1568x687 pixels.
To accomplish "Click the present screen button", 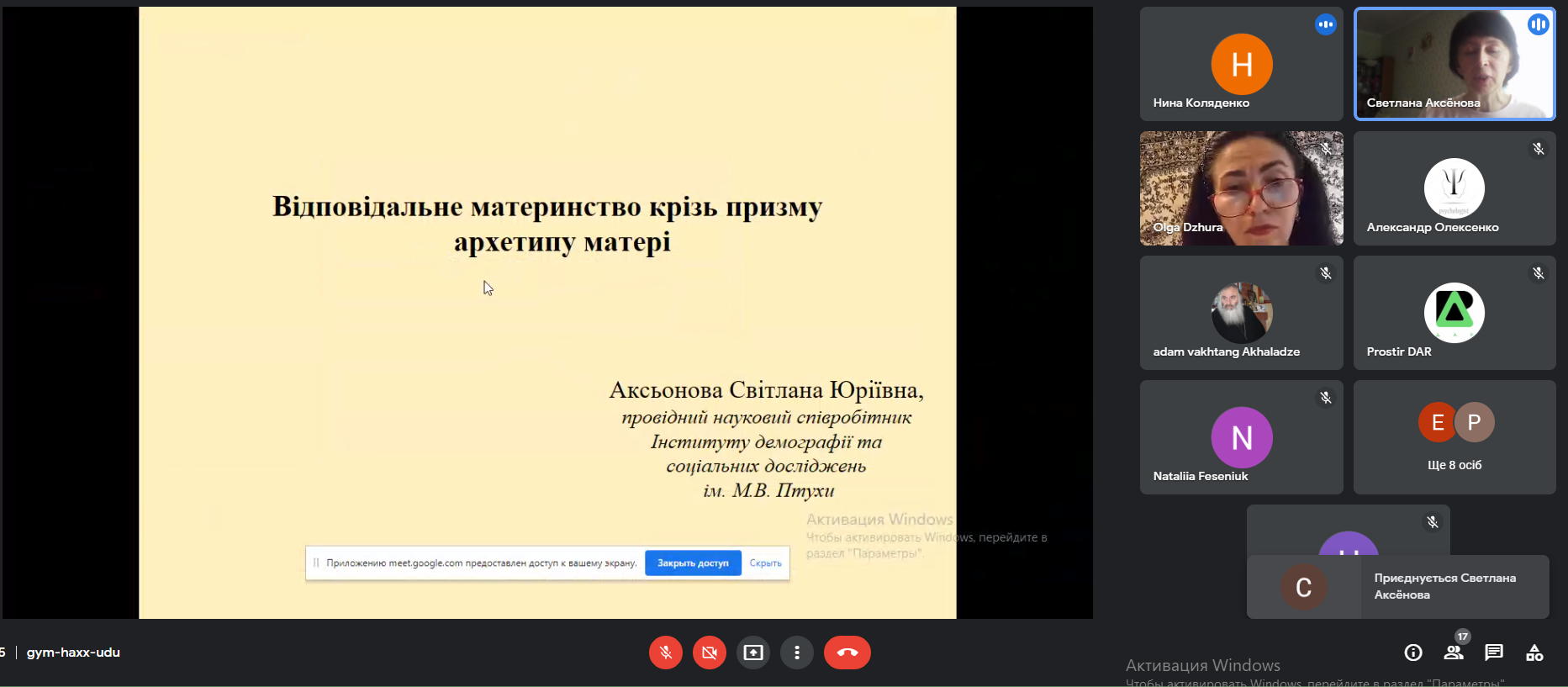I will [752, 653].
